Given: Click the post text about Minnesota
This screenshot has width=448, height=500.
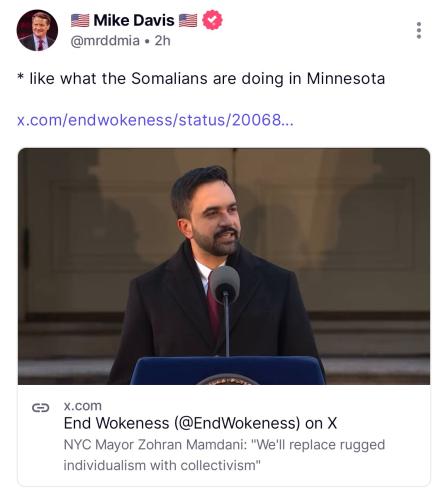Looking at the screenshot, I should coord(201,79).
